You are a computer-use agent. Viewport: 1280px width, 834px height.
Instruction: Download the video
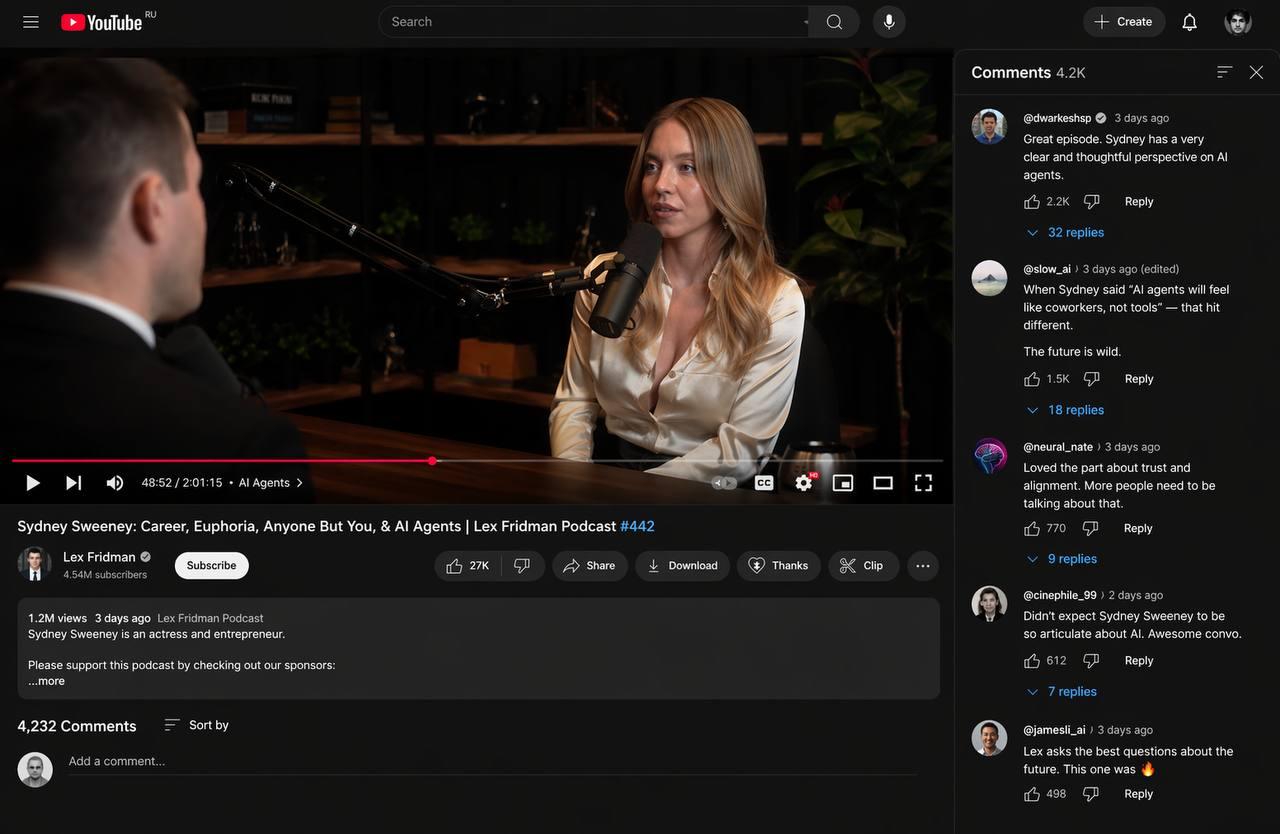tap(683, 566)
